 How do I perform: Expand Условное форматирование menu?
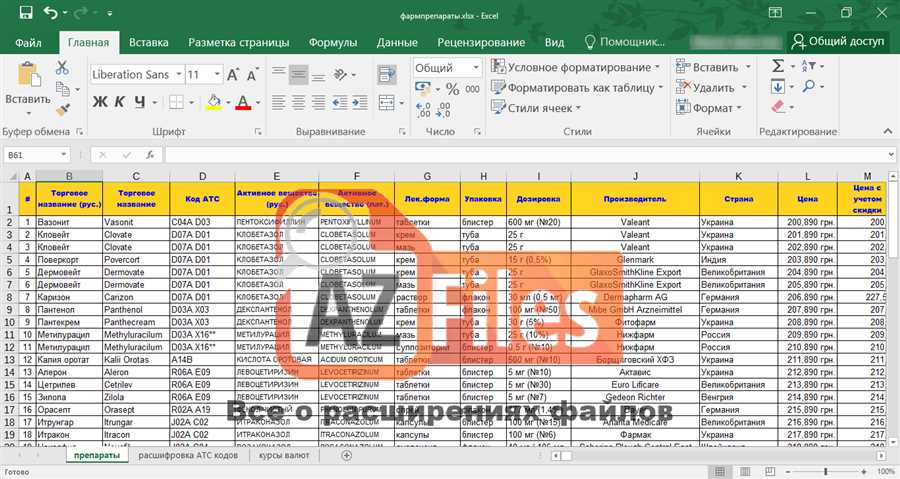(x=576, y=67)
